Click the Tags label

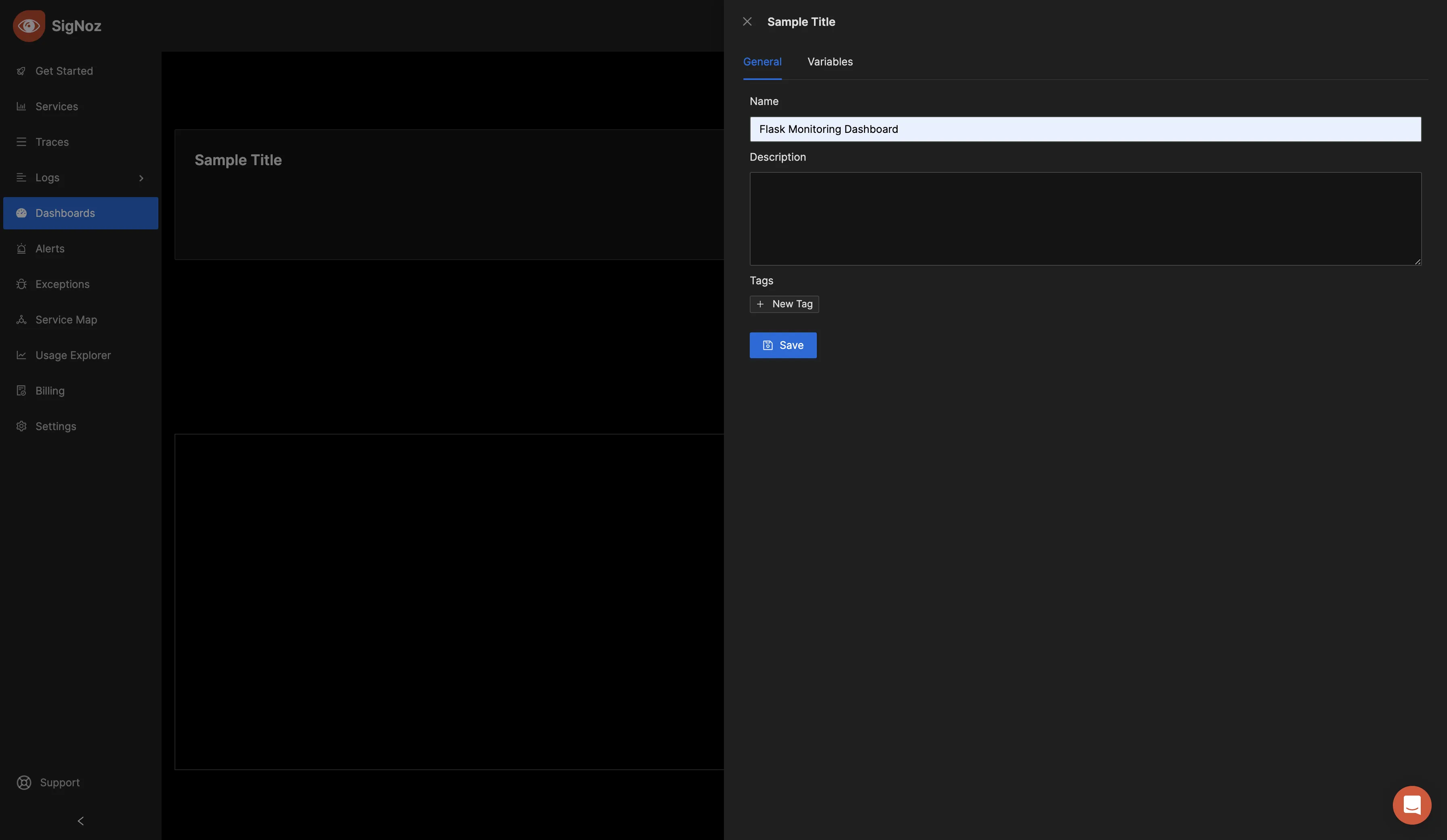[x=761, y=281]
